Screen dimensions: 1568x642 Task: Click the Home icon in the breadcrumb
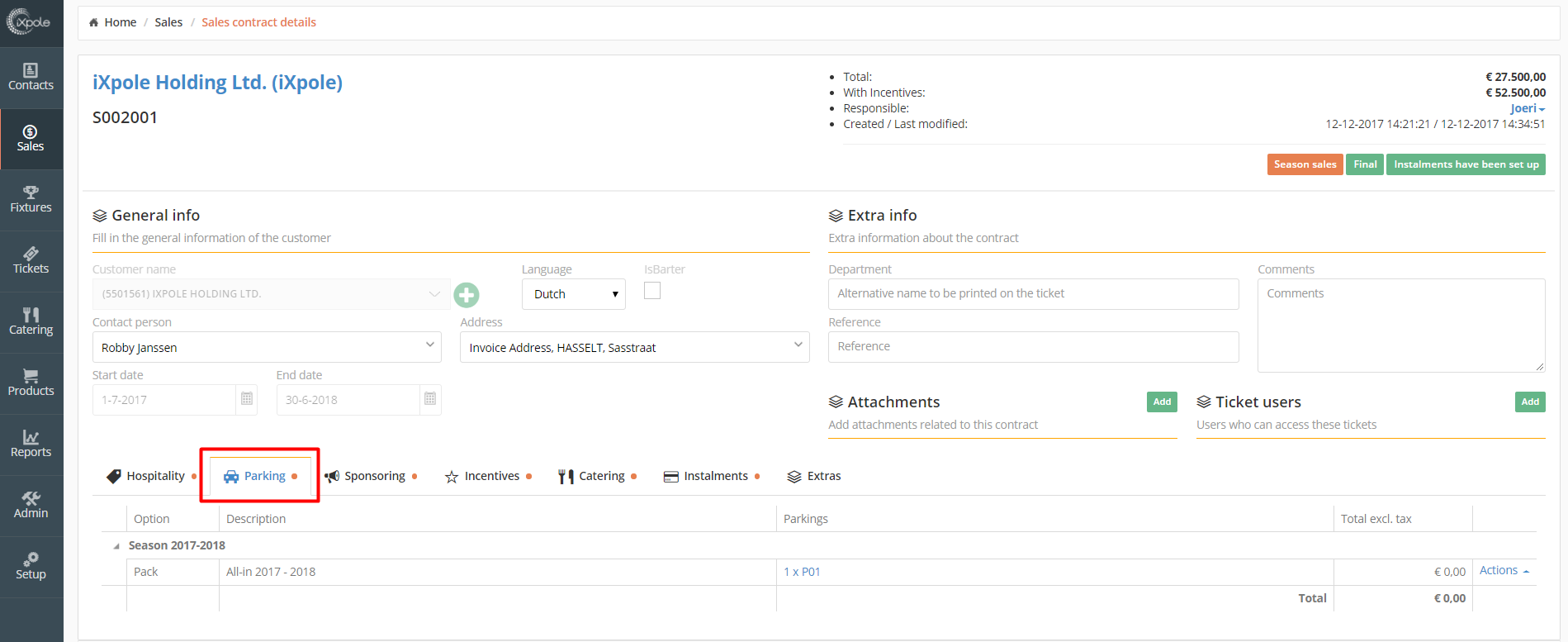(94, 22)
